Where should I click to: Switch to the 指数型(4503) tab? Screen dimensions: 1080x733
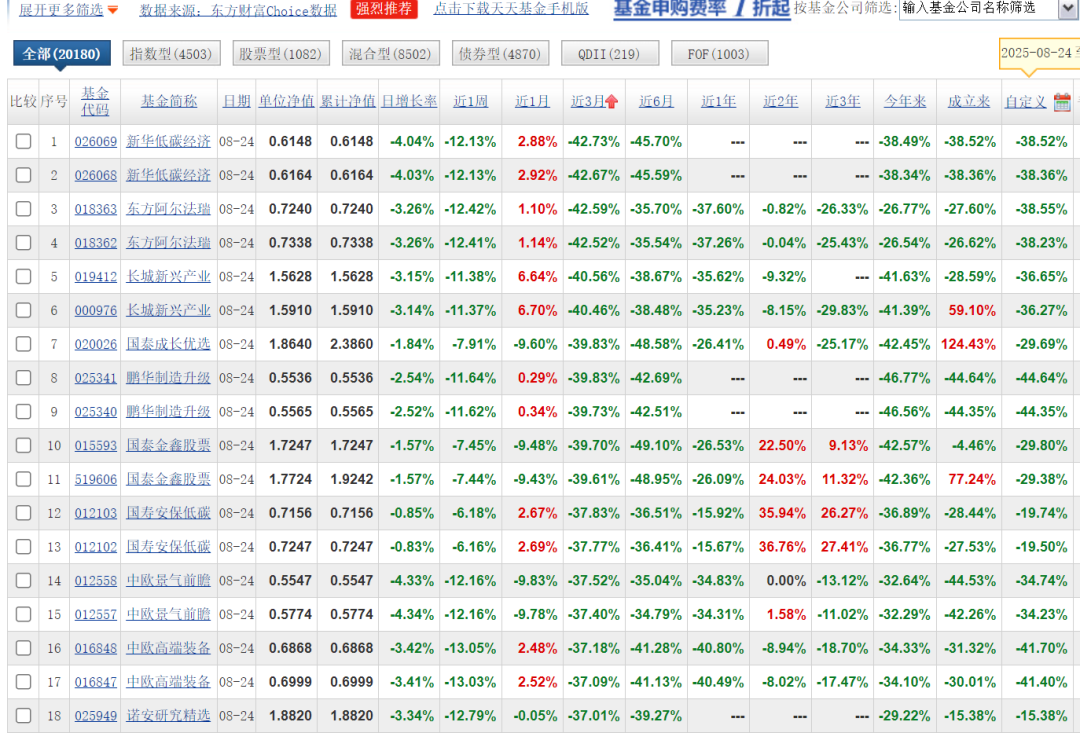(x=172, y=54)
